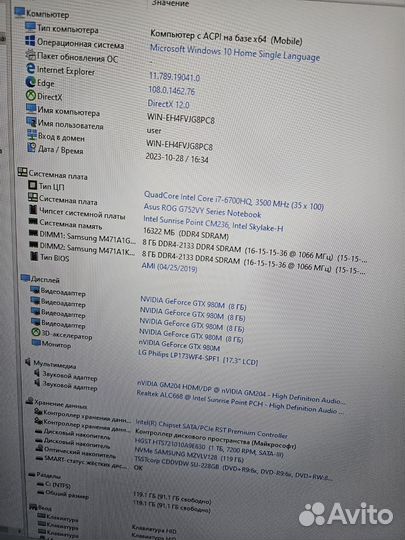Viewport: 405px width, 540px height.
Task: Select the C: (NTFS) partition row label
Action: click(x=58, y=485)
